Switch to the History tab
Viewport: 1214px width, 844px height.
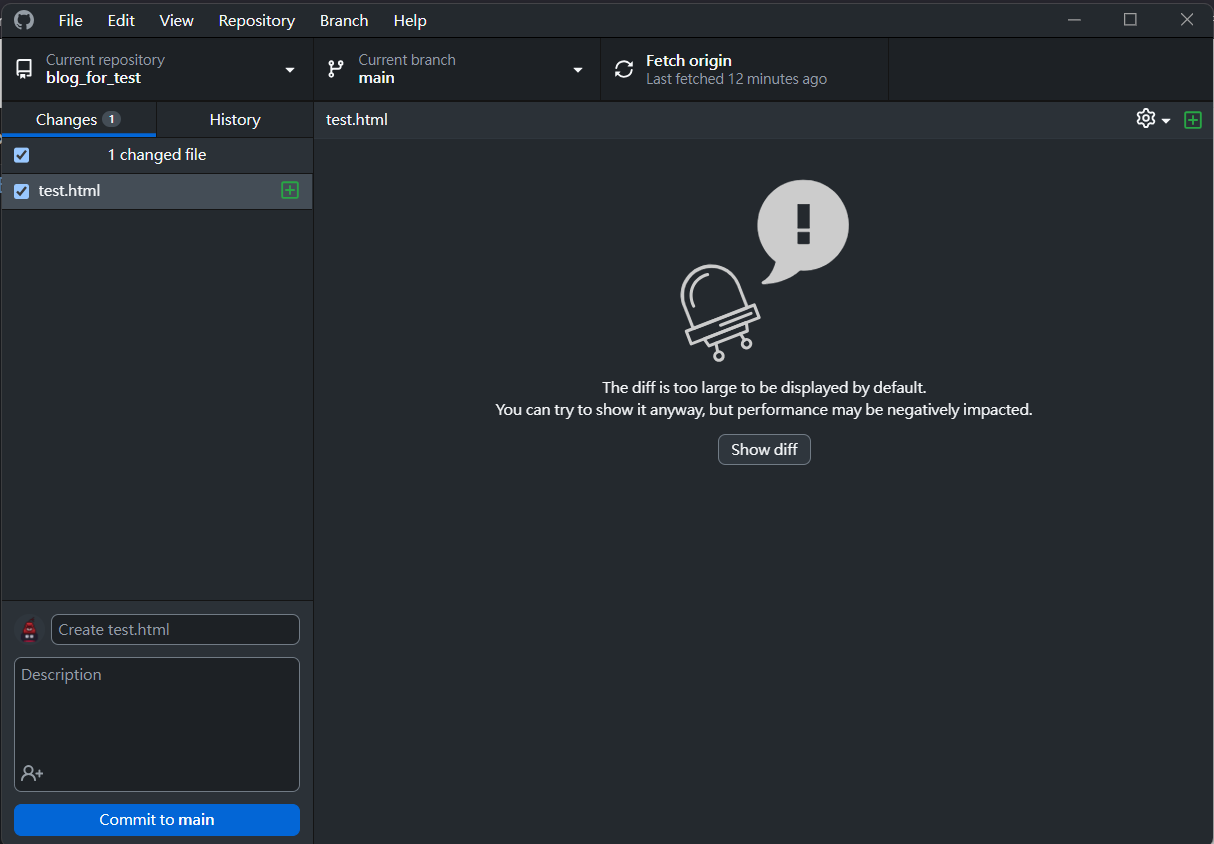click(235, 119)
